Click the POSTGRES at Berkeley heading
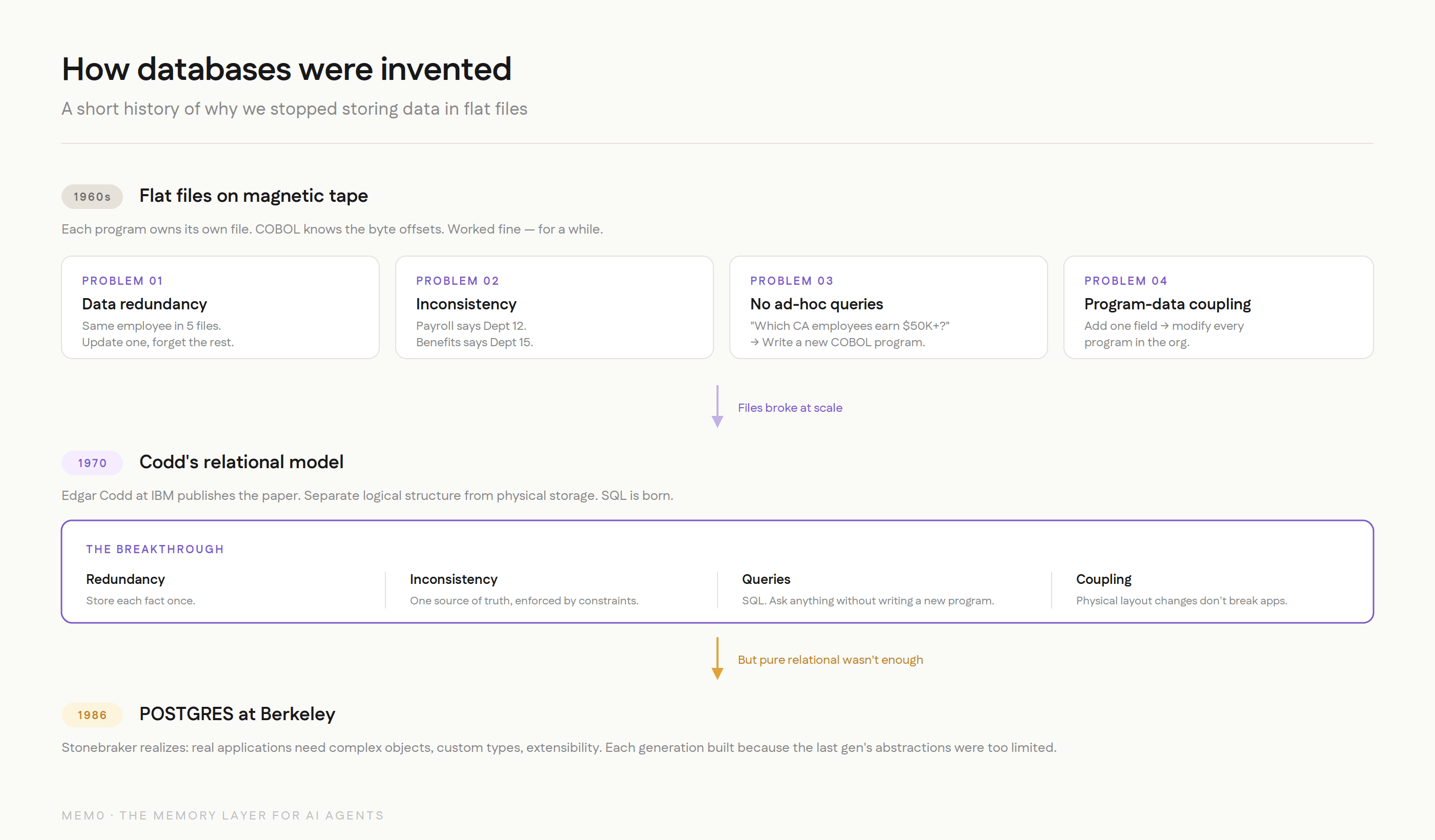 (x=237, y=713)
